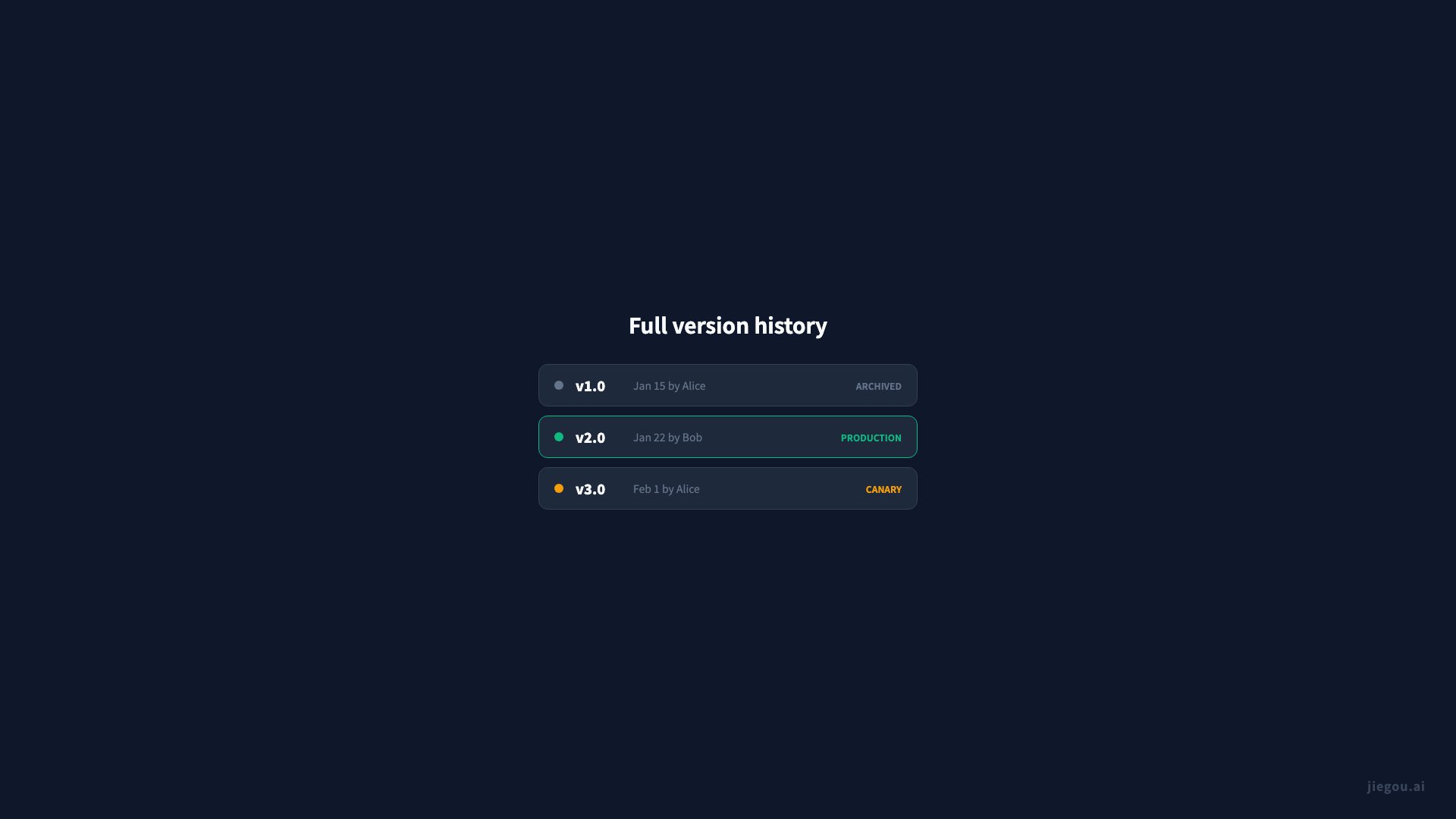Click the orange status dot beside v3.0
Viewport: 1456px width, 819px height.
coord(559,488)
